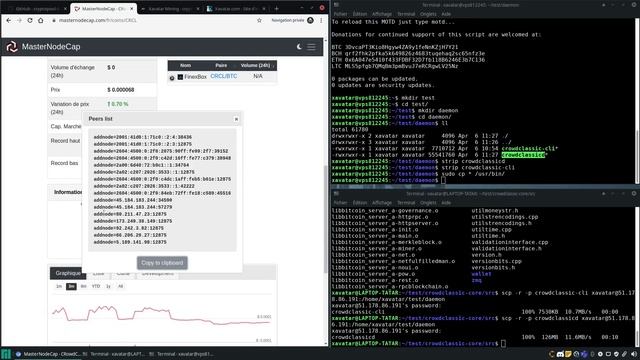Copy peers list to clipboard

[162, 263]
